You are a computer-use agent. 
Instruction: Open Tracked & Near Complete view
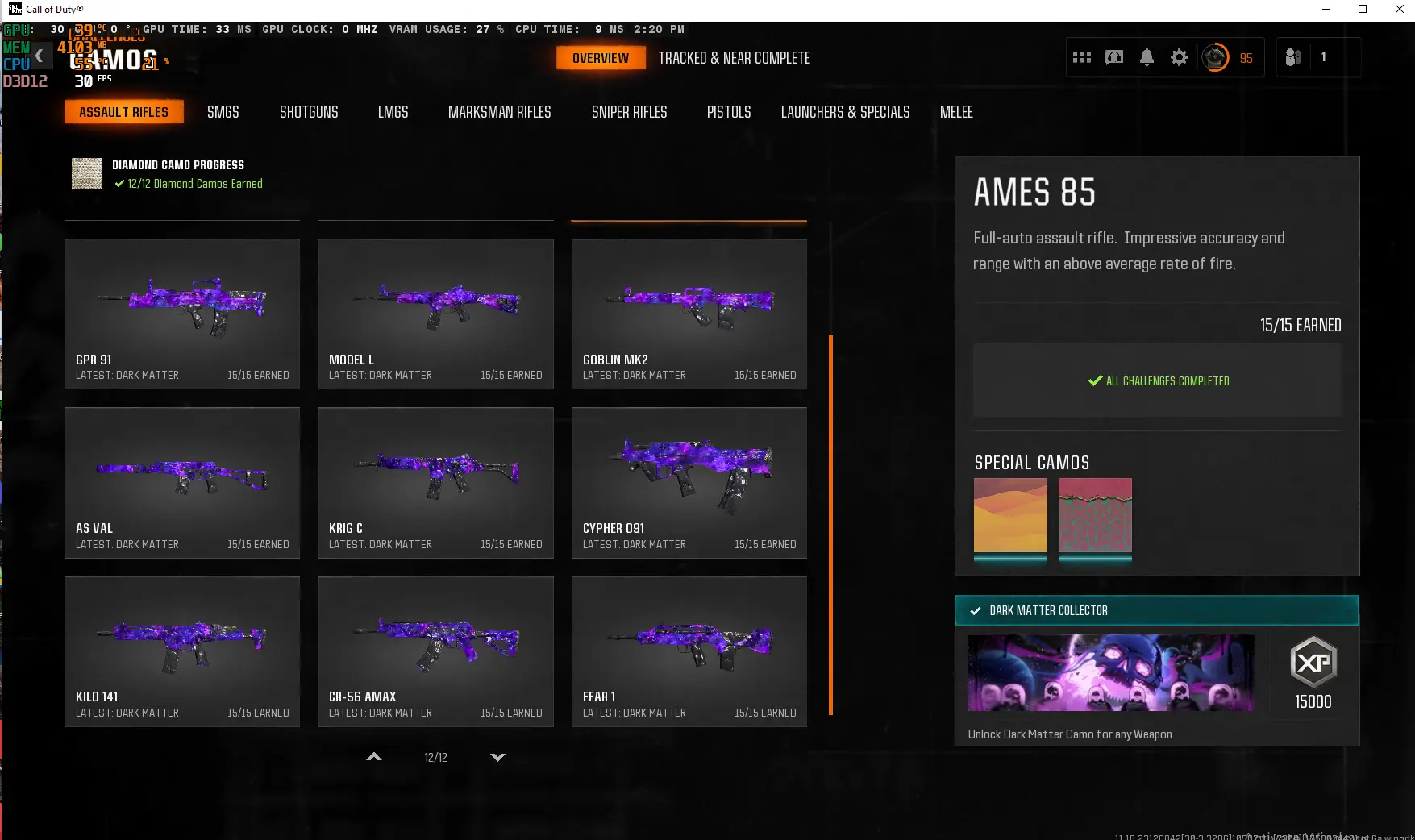tap(734, 58)
